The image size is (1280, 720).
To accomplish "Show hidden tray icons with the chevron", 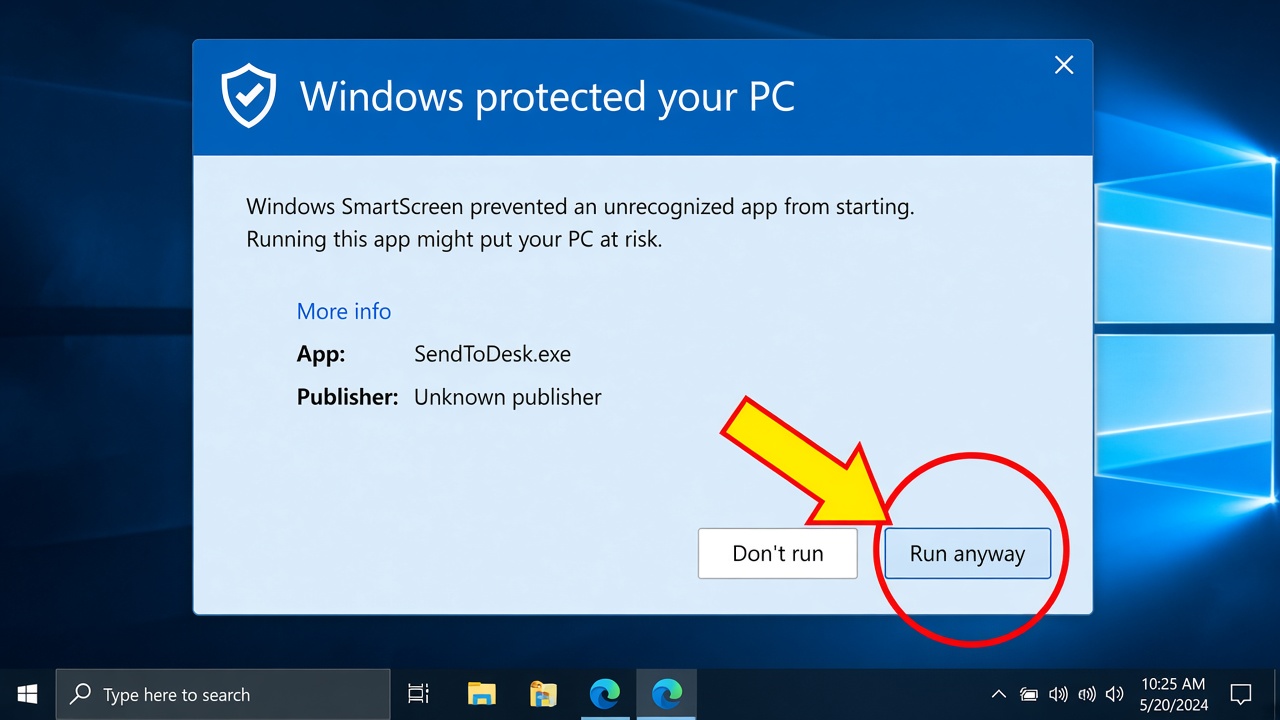I will pos(998,694).
